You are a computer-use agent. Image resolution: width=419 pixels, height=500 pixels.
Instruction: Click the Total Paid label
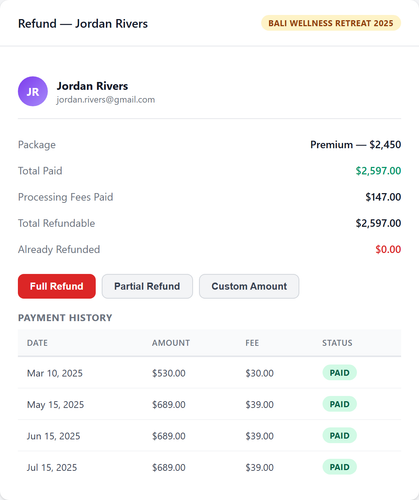click(40, 171)
